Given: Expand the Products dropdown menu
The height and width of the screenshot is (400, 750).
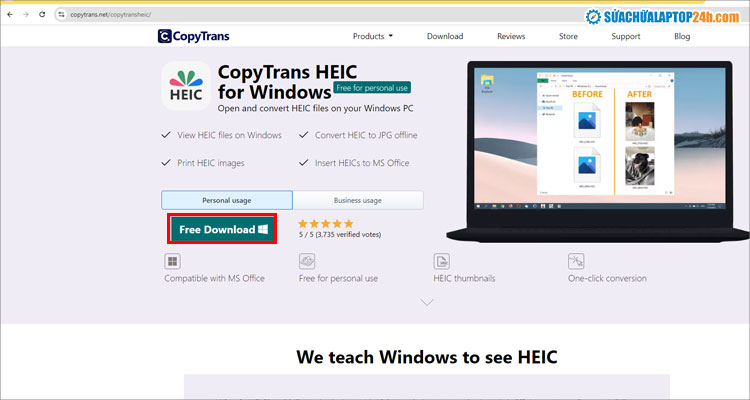Looking at the screenshot, I should click(x=372, y=36).
